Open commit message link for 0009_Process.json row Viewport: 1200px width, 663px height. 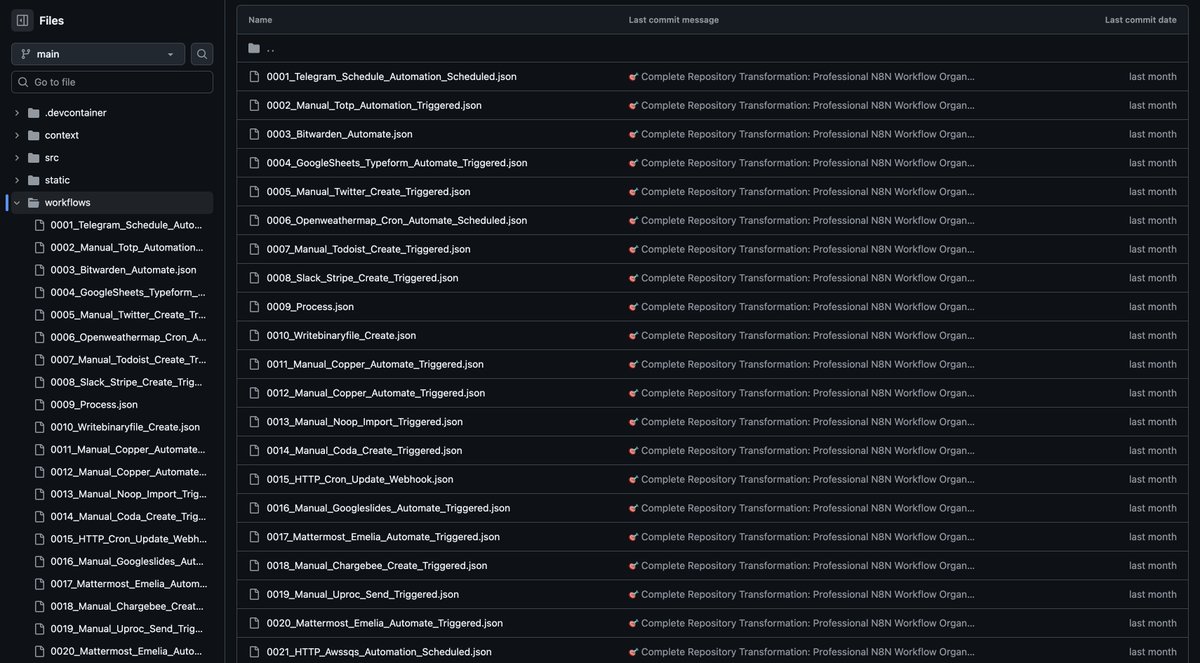click(x=802, y=307)
